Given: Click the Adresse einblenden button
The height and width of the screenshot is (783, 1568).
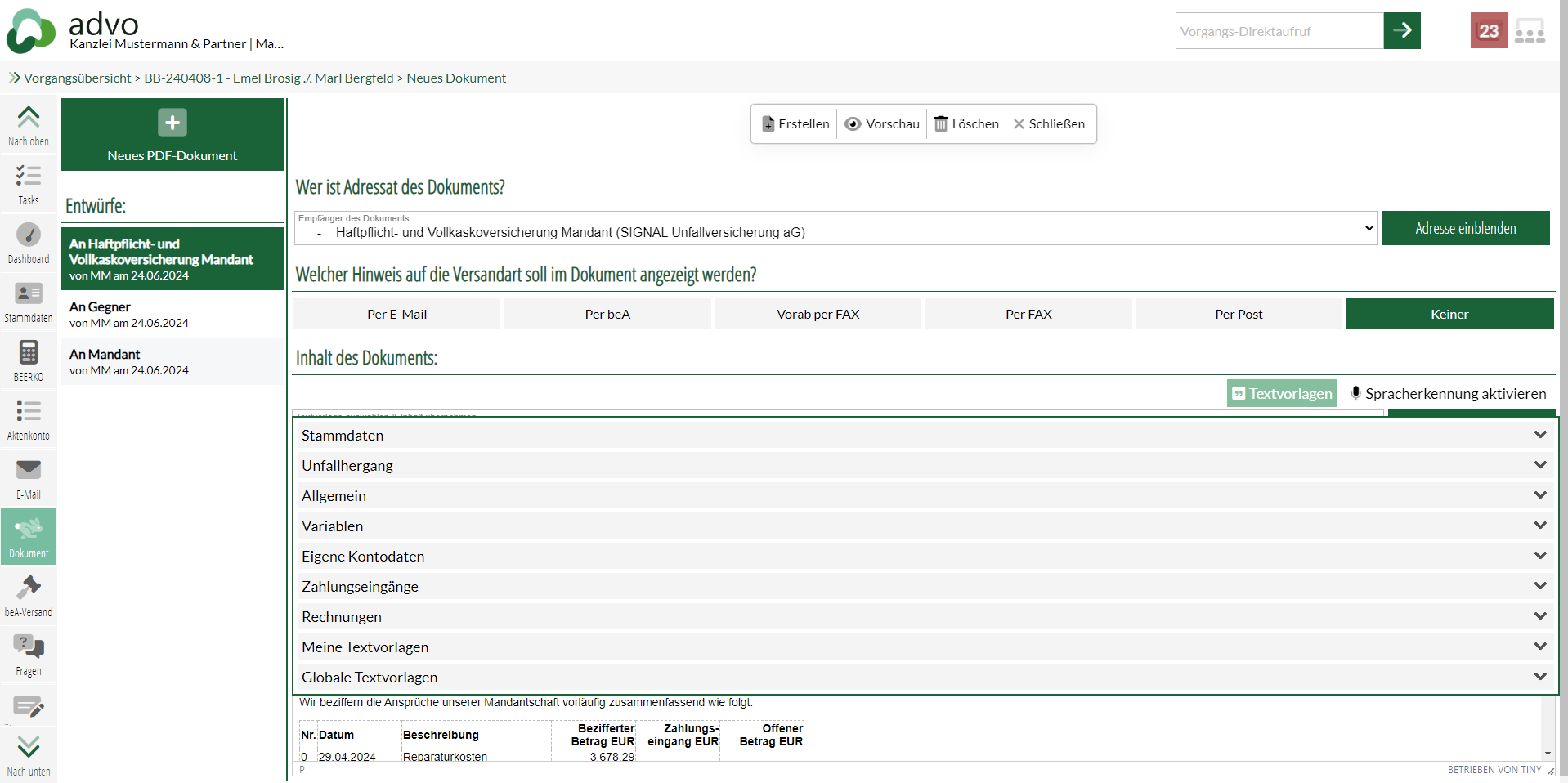Looking at the screenshot, I should tap(1465, 229).
